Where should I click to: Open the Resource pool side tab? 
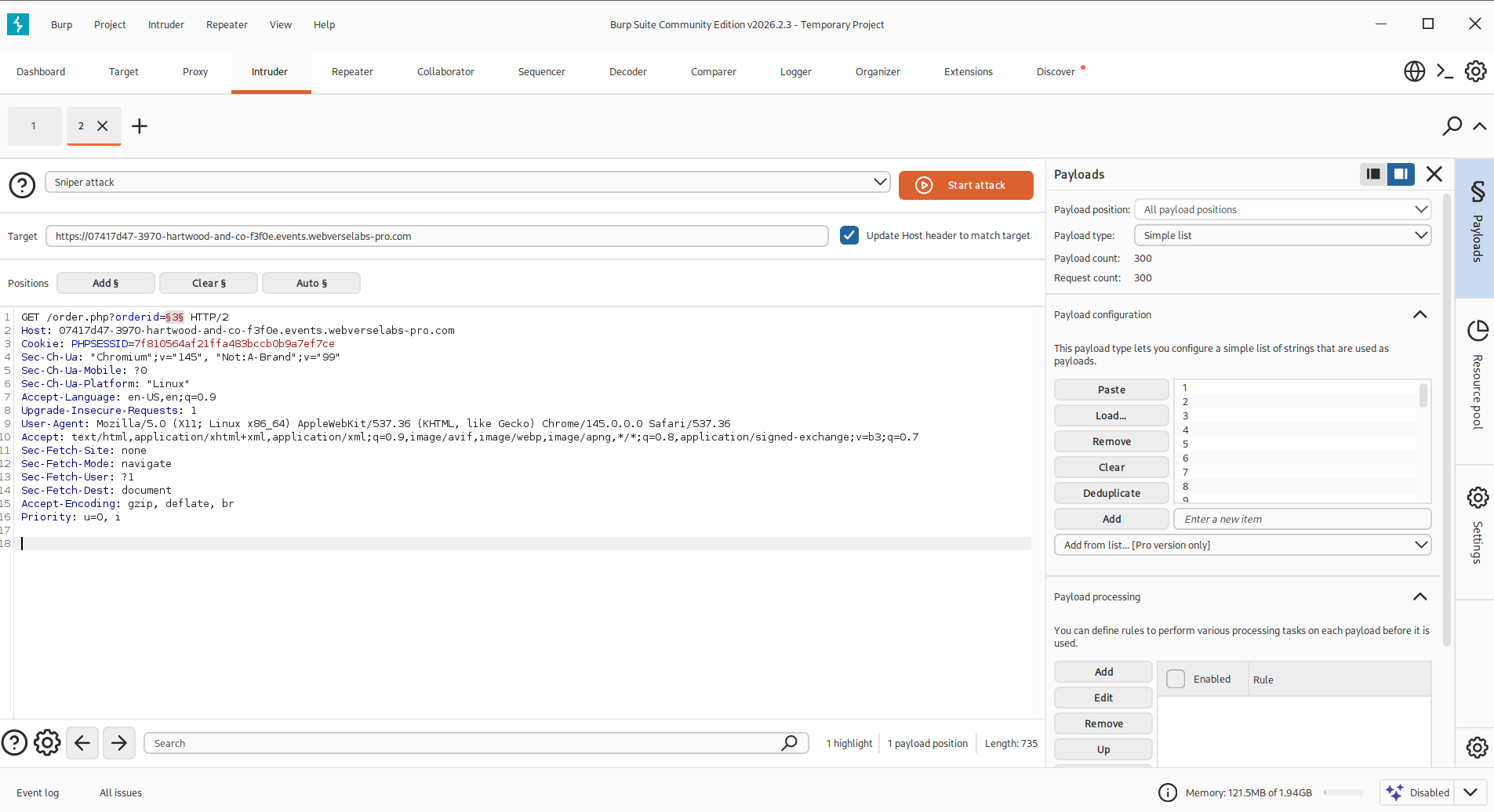pos(1475,380)
